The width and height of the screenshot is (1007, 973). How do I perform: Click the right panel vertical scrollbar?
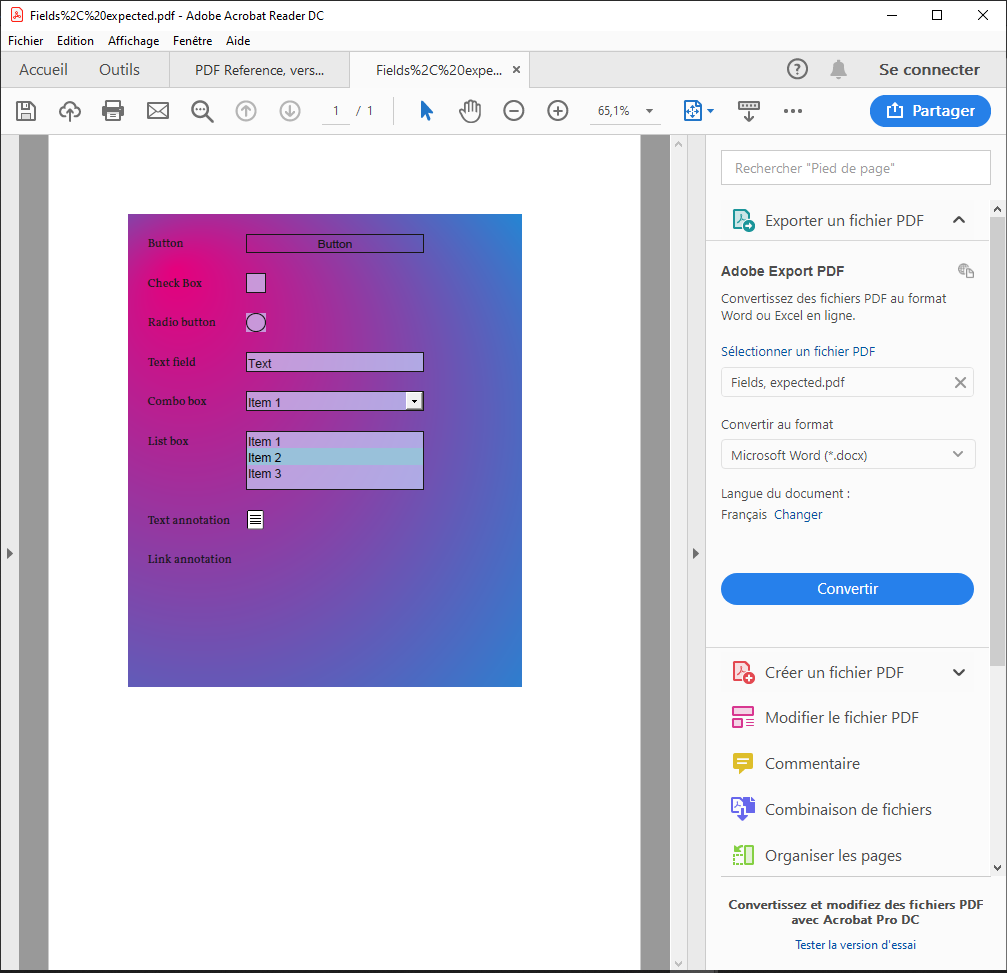click(x=997, y=440)
